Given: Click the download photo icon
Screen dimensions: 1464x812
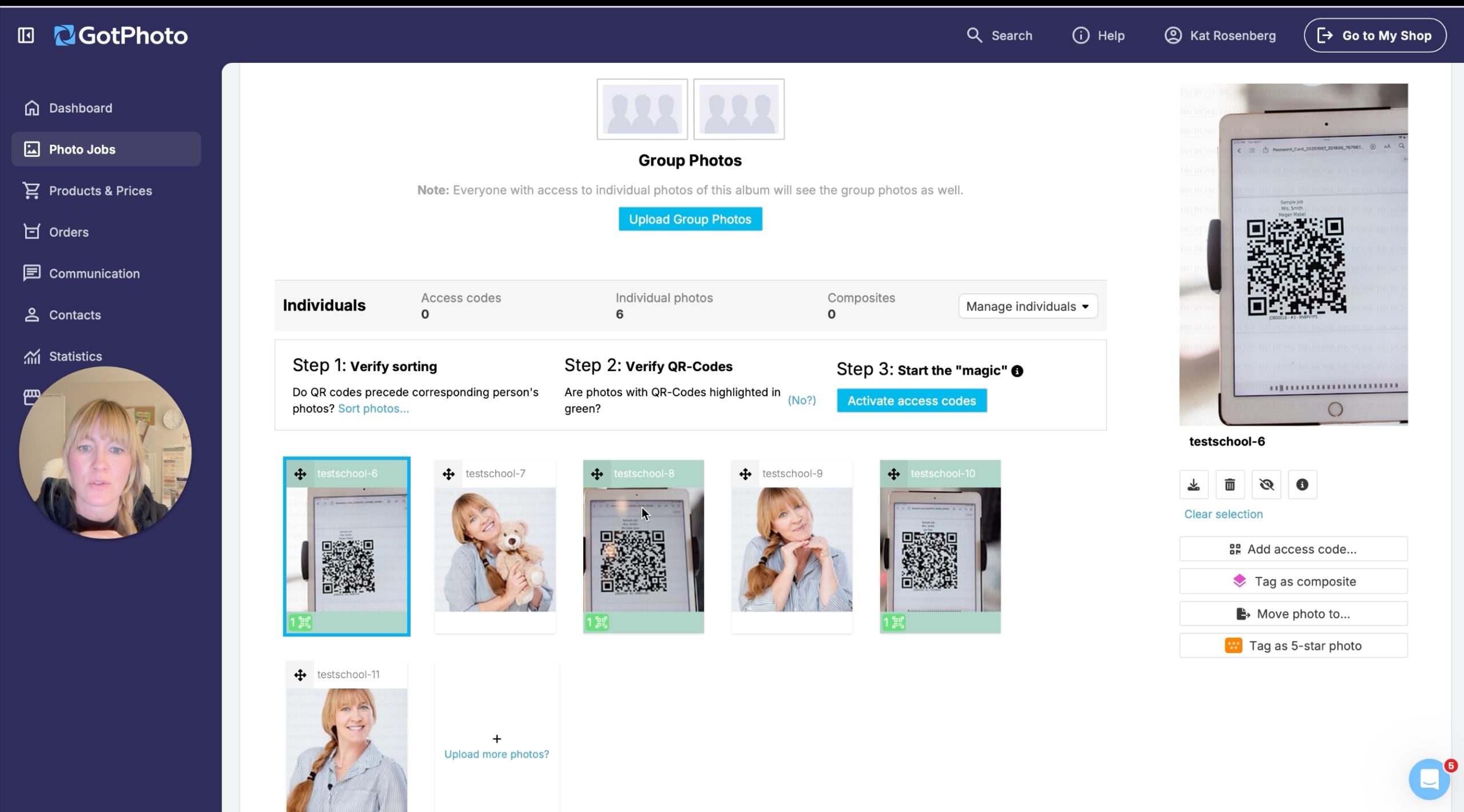Looking at the screenshot, I should [1194, 485].
